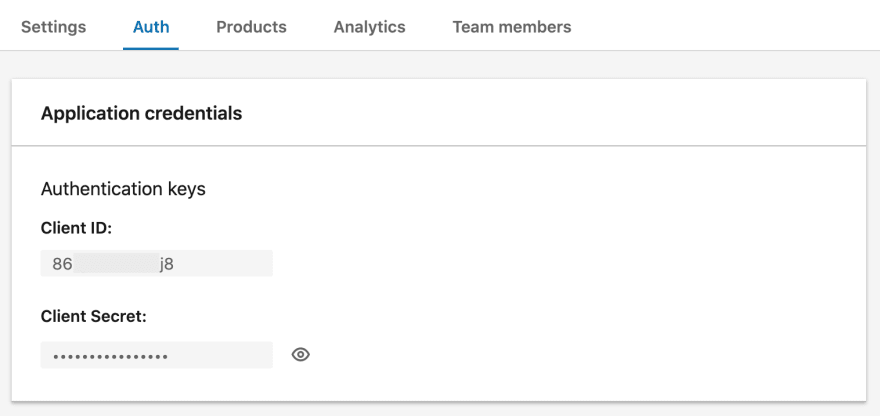Go to the Analytics tab
This screenshot has height=416, width=880.
coord(369,27)
